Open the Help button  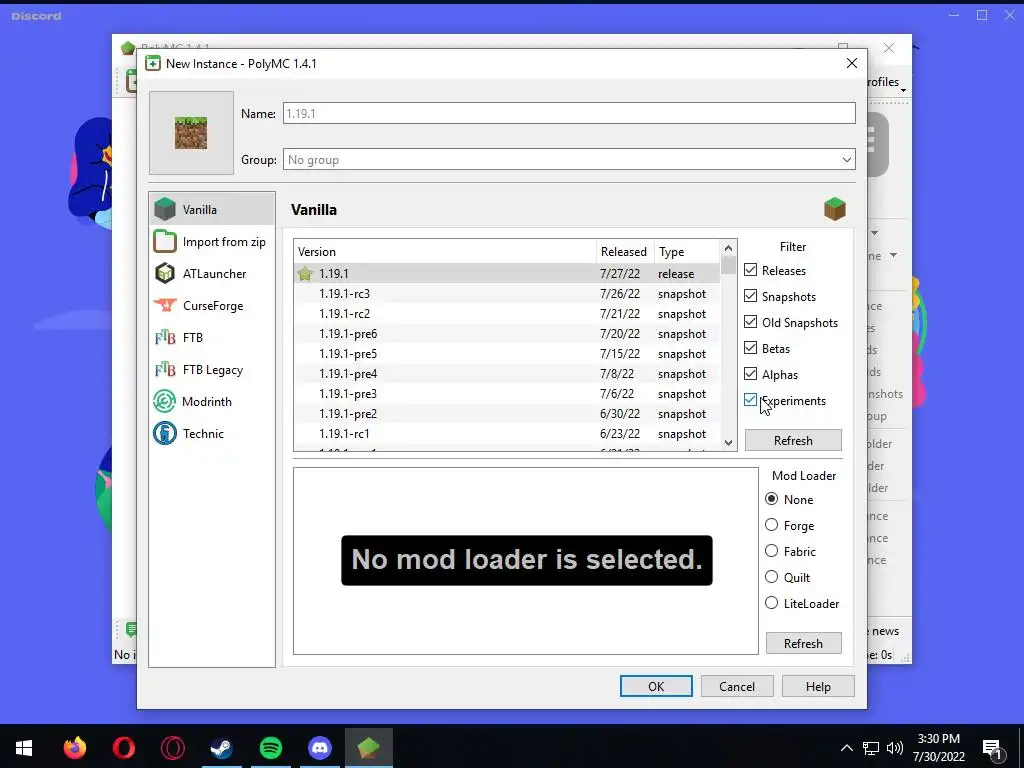818,686
